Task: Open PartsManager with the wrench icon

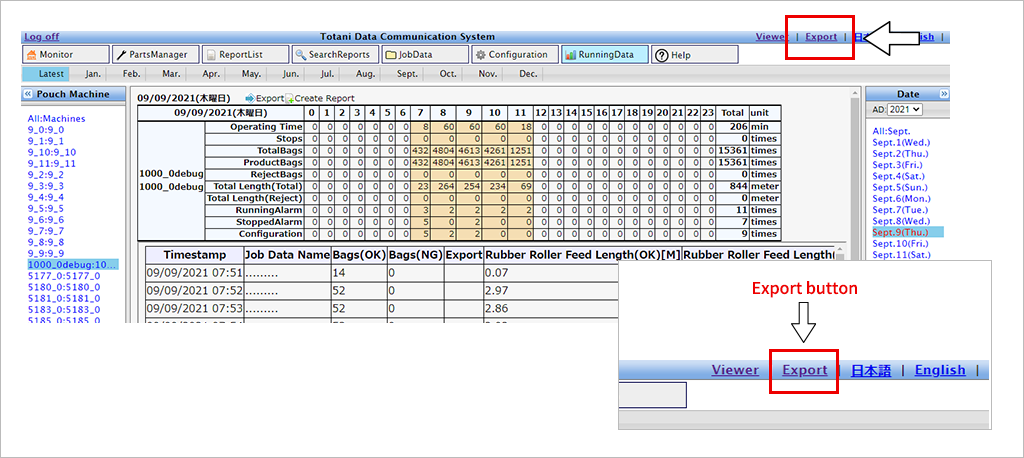Action: click(154, 55)
